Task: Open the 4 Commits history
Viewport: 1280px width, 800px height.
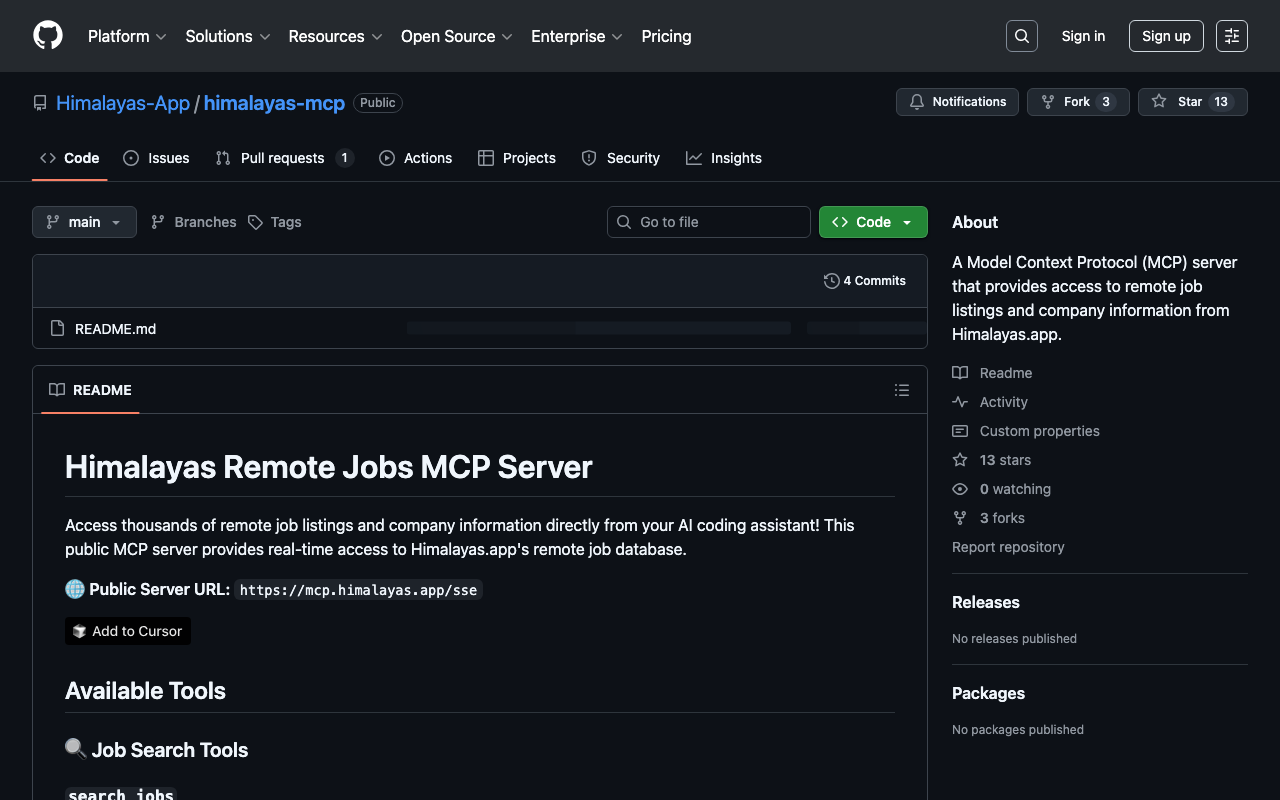Action: pyautogui.click(x=865, y=281)
